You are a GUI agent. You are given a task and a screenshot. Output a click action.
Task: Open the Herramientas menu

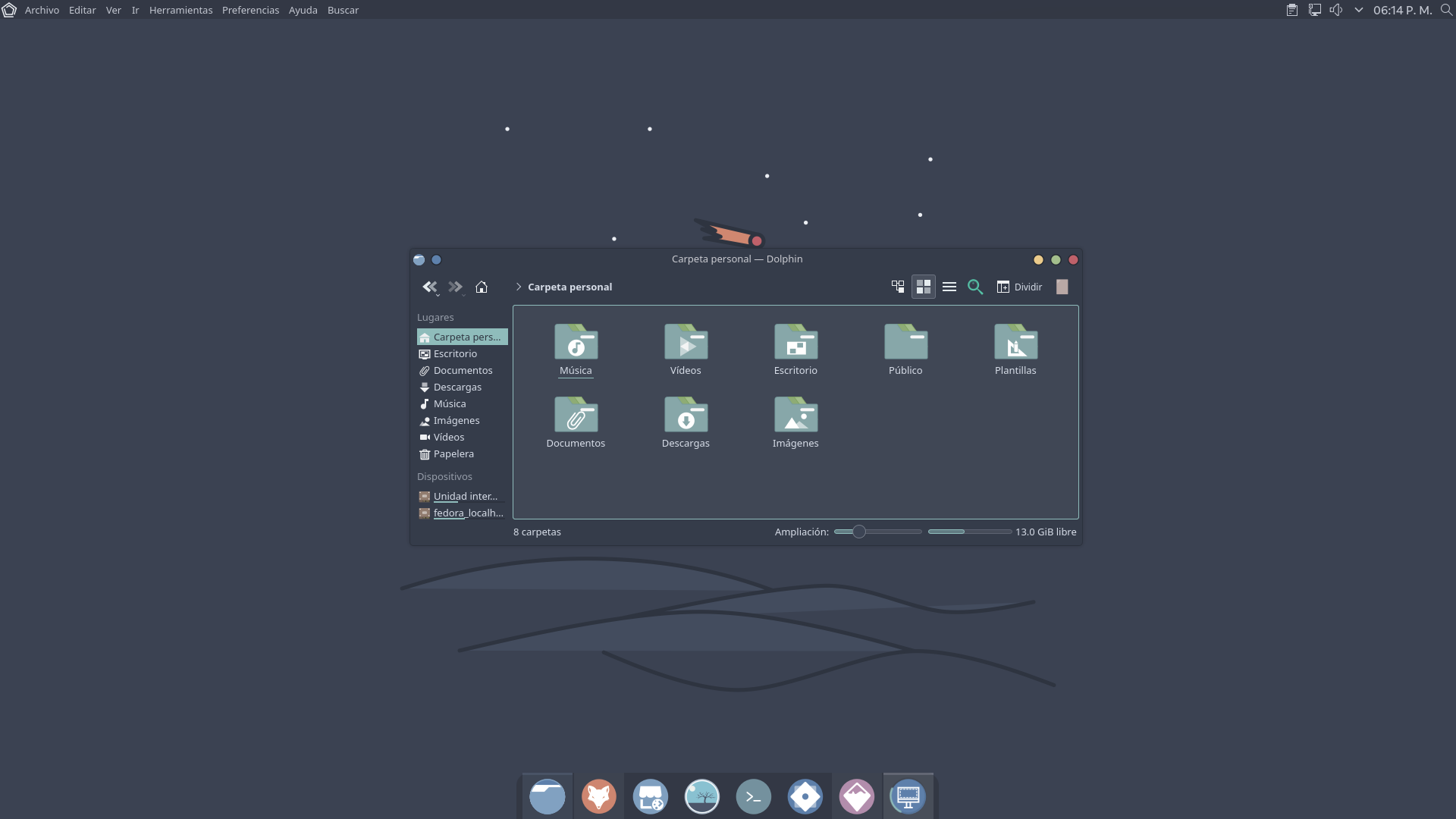pyautogui.click(x=180, y=10)
